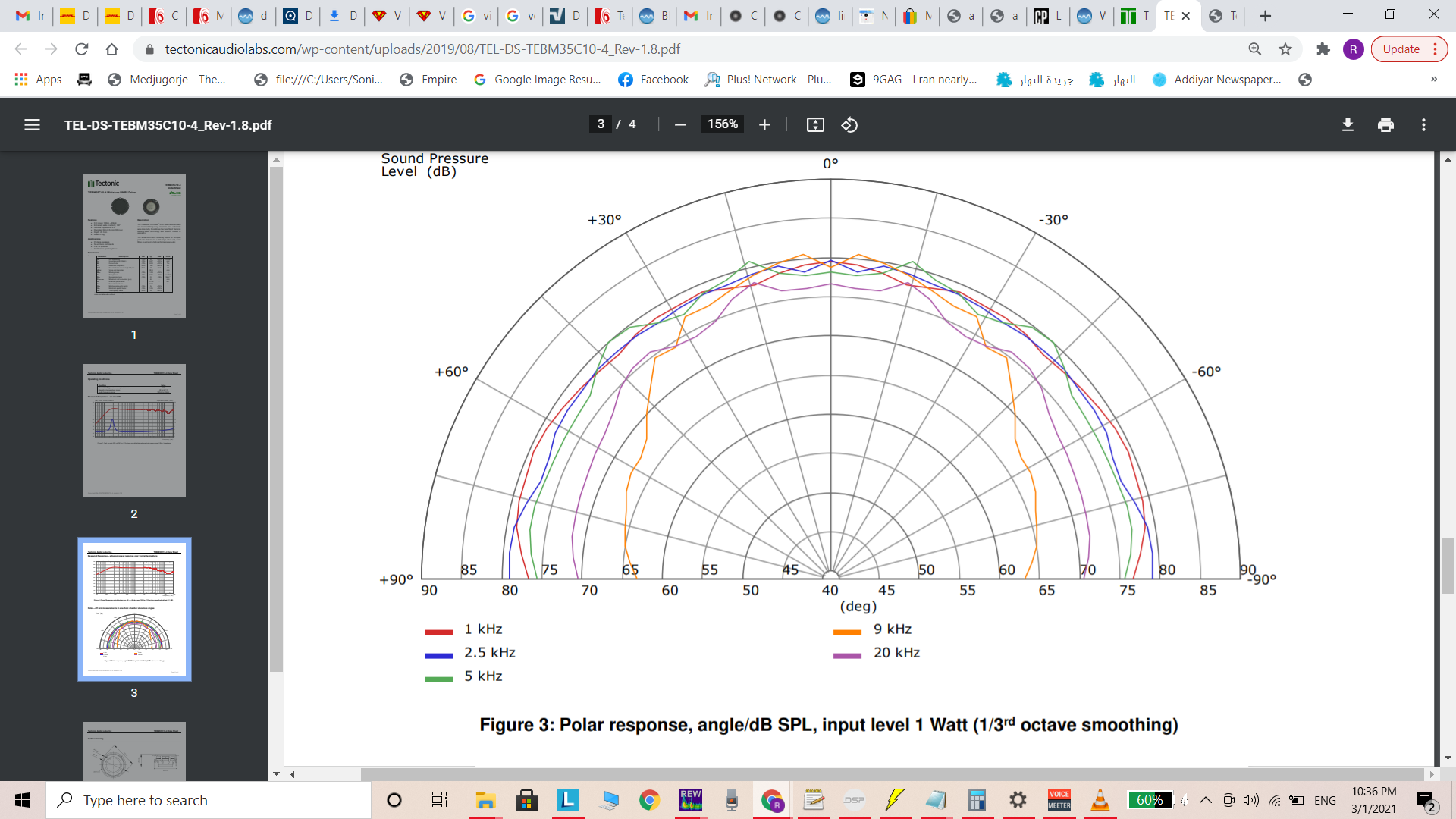
Task: Open the notification action center
Action: click(1427, 801)
